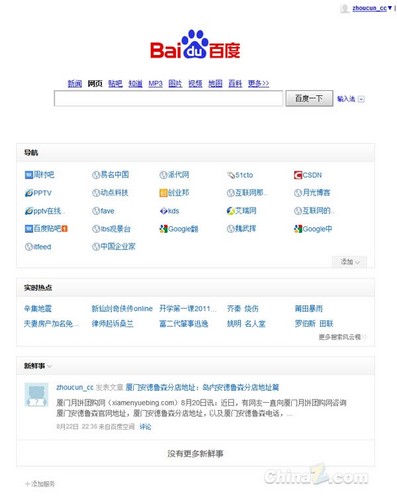Focus the Baidu search input box
The height and width of the screenshot is (500, 397).
[168, 98]
